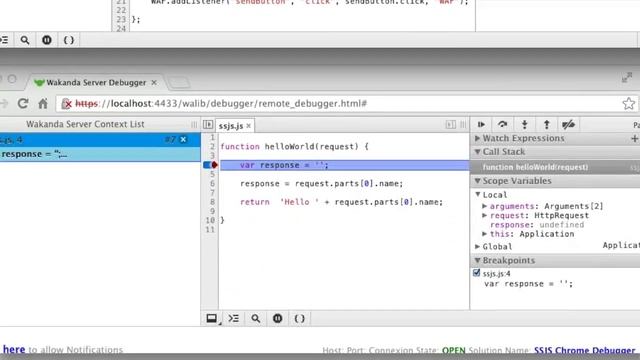Step into next function call

[x=524, y=124]
